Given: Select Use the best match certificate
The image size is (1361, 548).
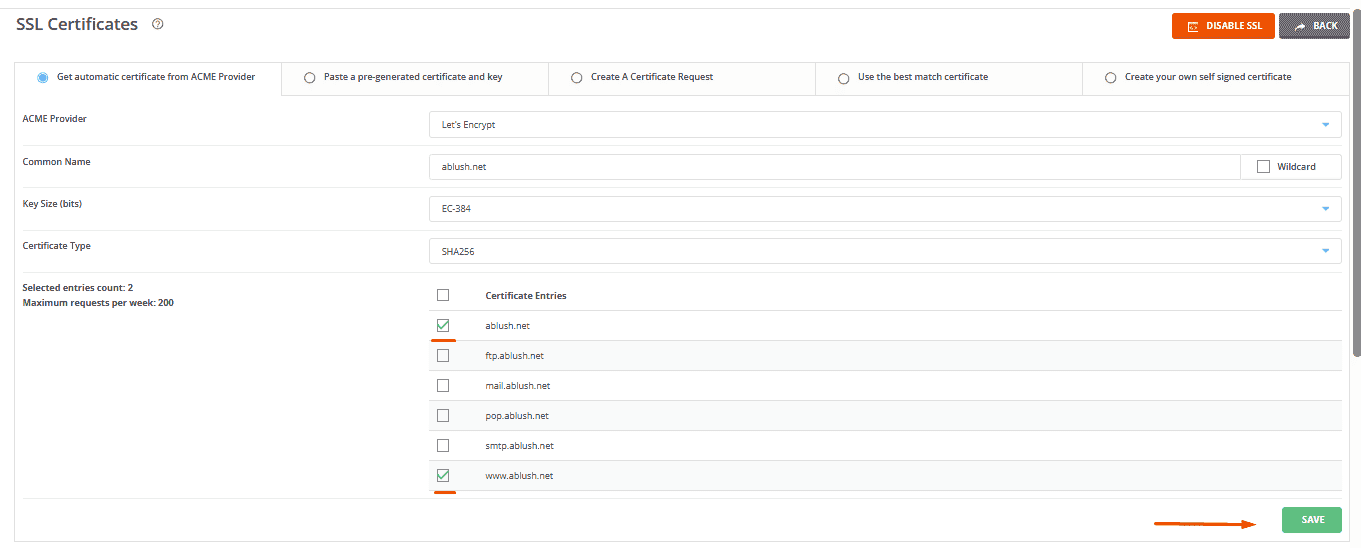Looking at the screenshot, I should click(x=844, y=77).
